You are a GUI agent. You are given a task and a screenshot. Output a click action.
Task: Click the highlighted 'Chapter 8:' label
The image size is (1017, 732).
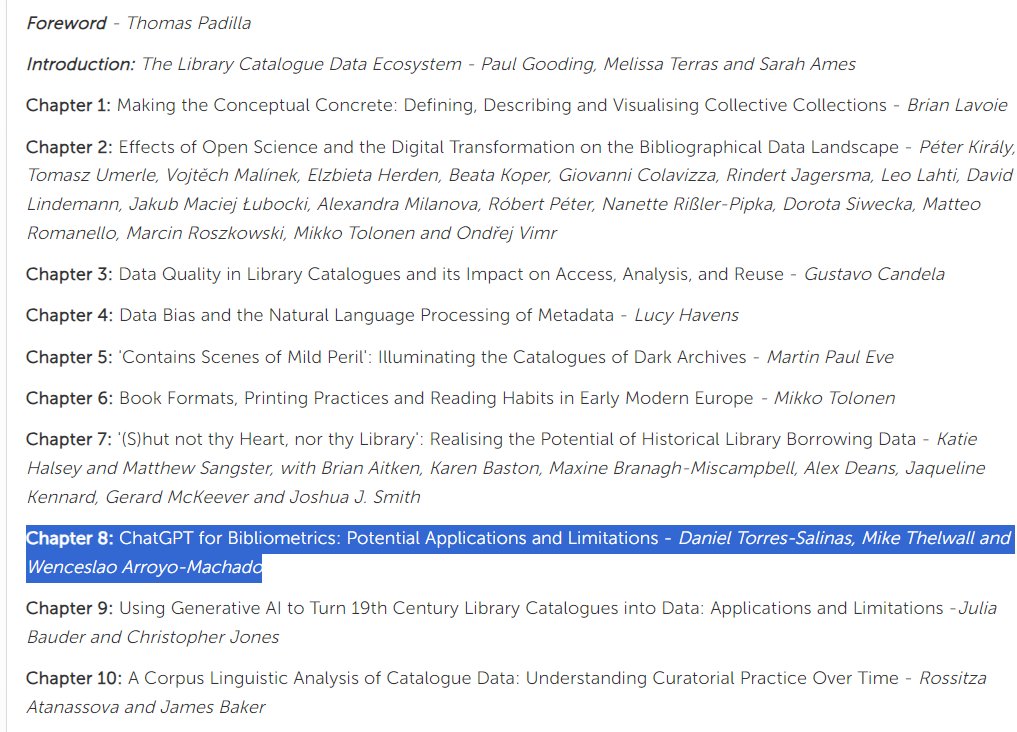pos(70,538)
